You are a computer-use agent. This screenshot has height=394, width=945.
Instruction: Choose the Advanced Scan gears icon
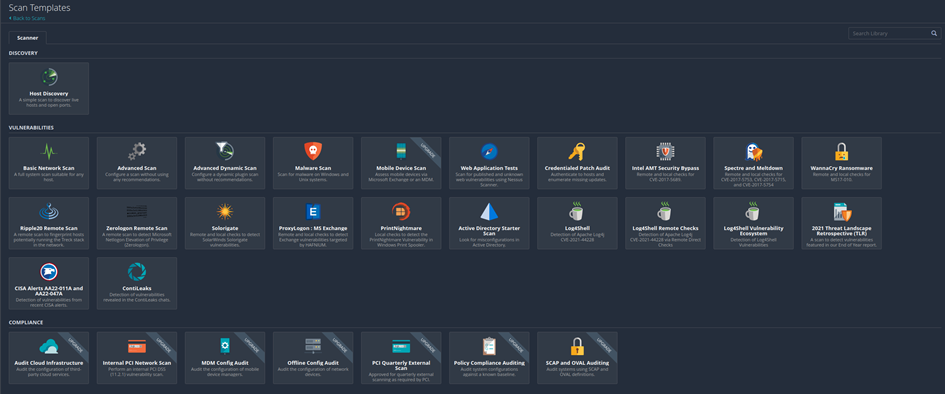pyautogui.click(x=137, y=151)
